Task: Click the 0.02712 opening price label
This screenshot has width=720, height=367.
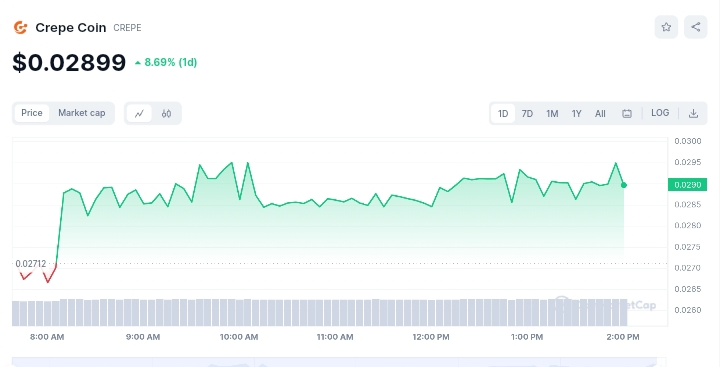Action: point(31,264)
